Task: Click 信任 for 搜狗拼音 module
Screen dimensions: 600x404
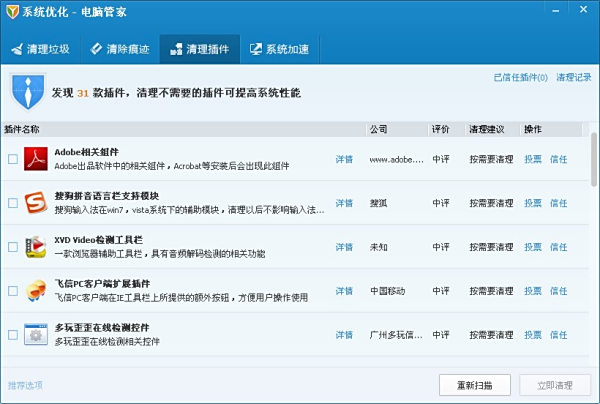Action: point(558,203)
